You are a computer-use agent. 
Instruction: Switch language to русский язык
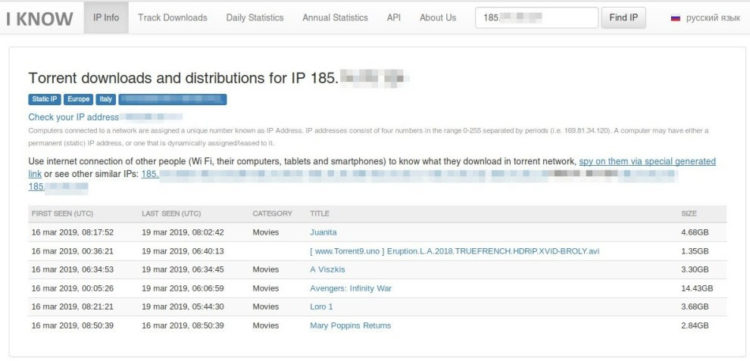pos(713,18)
